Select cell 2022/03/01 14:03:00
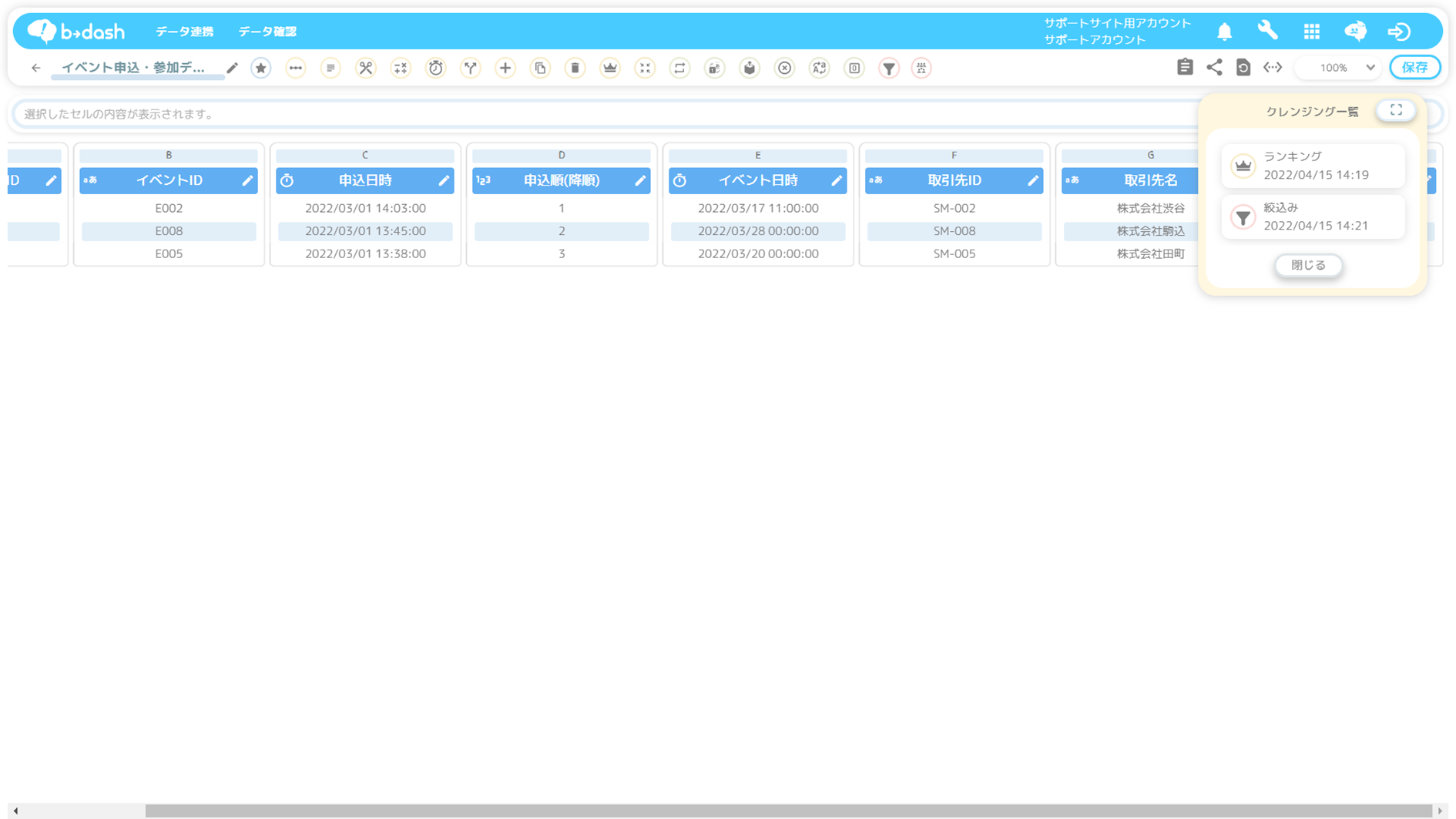 [365, 208]
